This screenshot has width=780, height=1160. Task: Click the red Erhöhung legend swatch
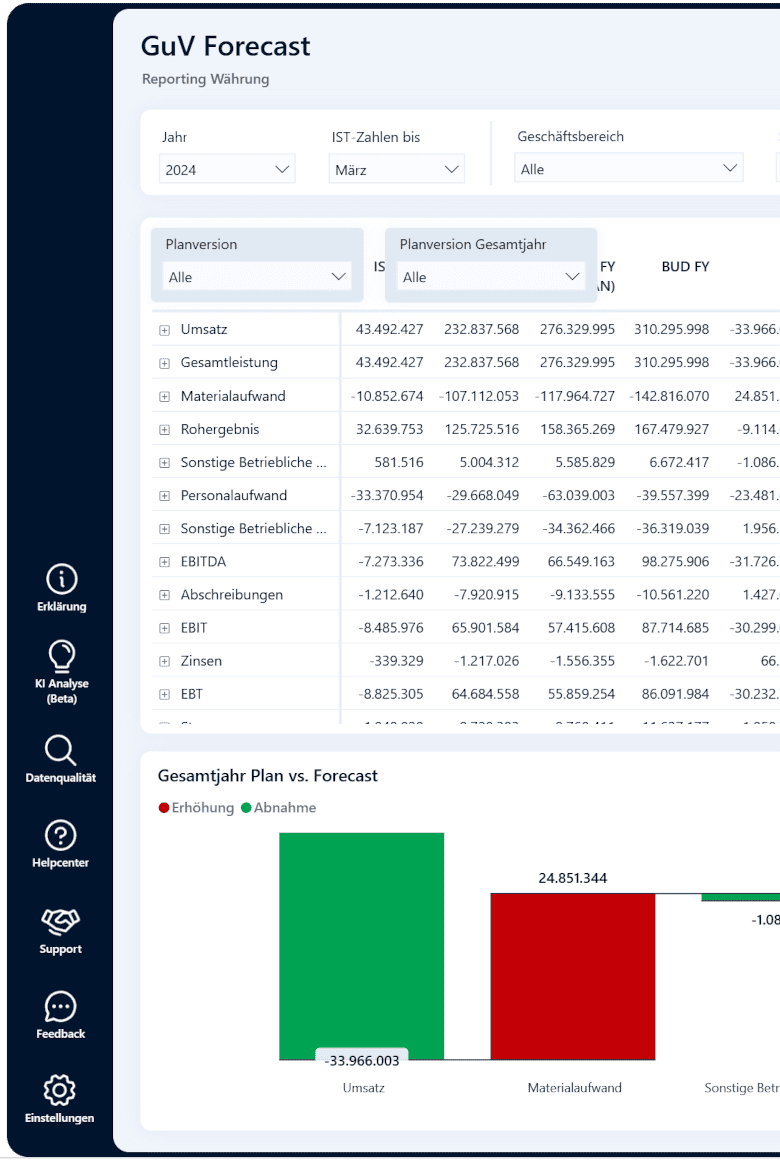point(164,808)
